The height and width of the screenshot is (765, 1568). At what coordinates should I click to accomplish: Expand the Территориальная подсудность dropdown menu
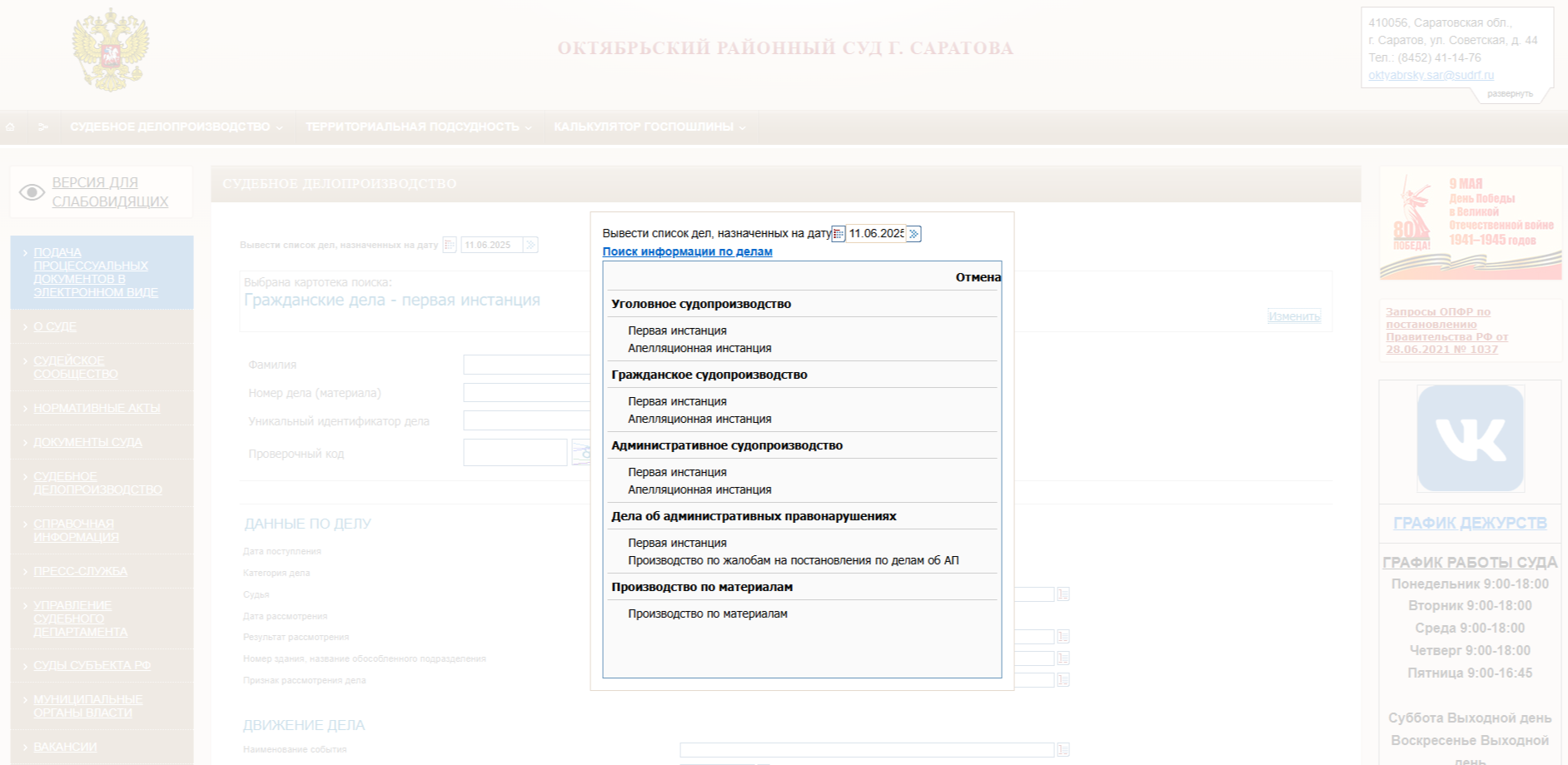[x=418, y=127]
